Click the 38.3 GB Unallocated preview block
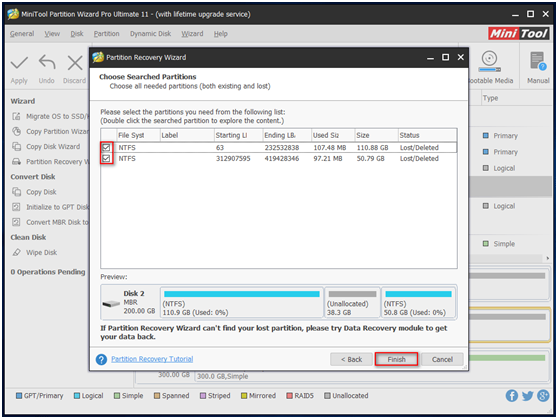 pyautogui.click(x=352, y=303)
